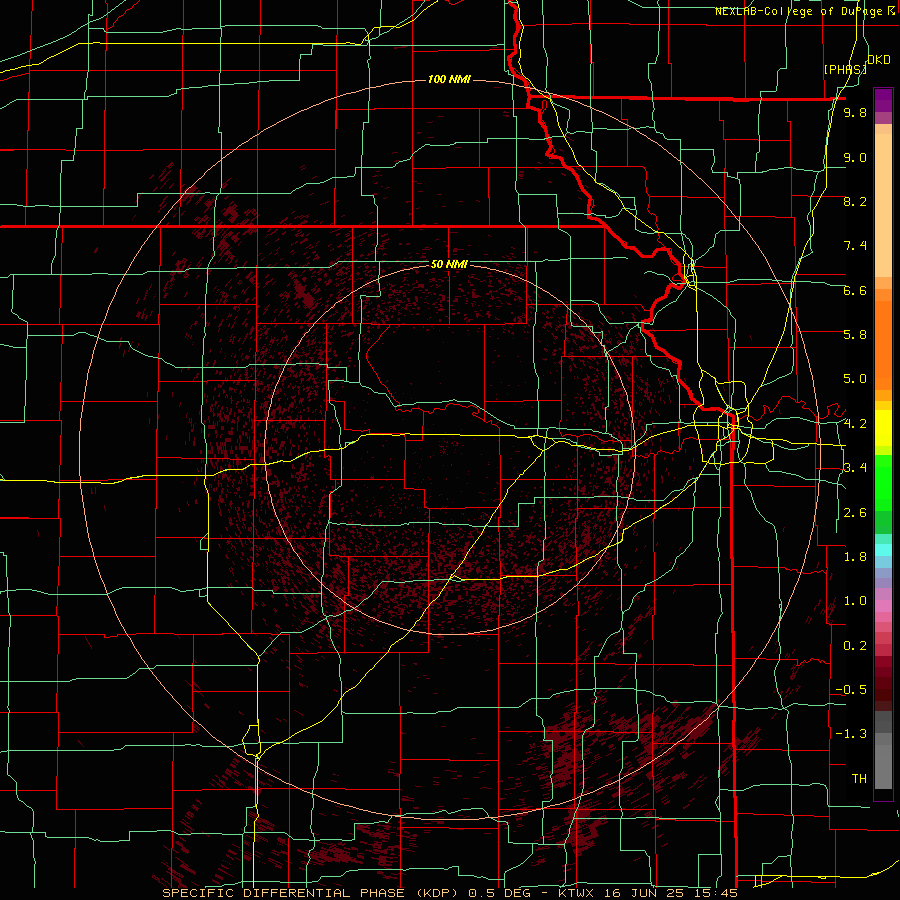The image size is (900, 900).
Task: Click the DKD label above the scale
Action: (879, 60)
